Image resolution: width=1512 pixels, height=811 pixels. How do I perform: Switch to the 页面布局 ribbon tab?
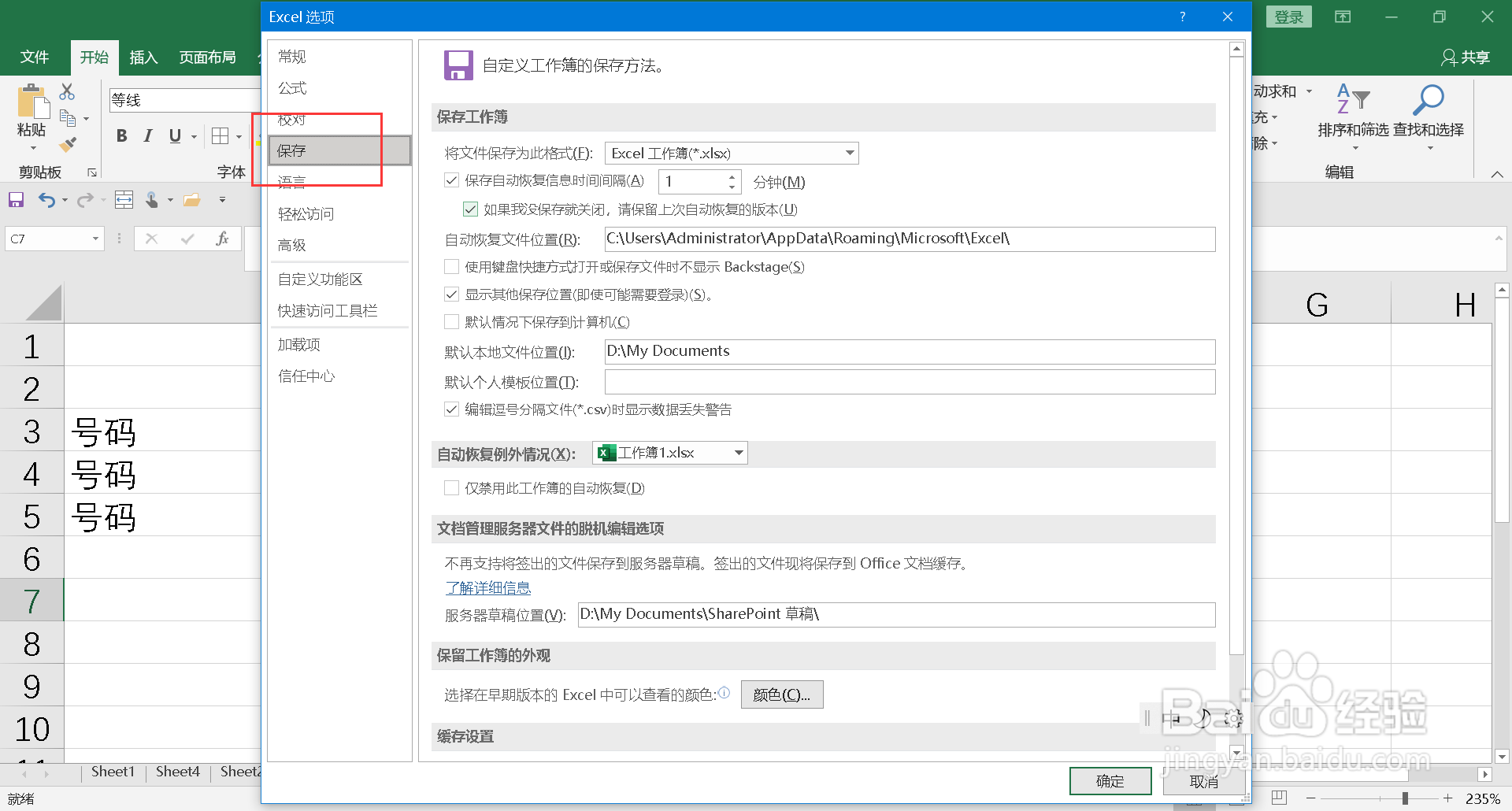tap(207, 57)
